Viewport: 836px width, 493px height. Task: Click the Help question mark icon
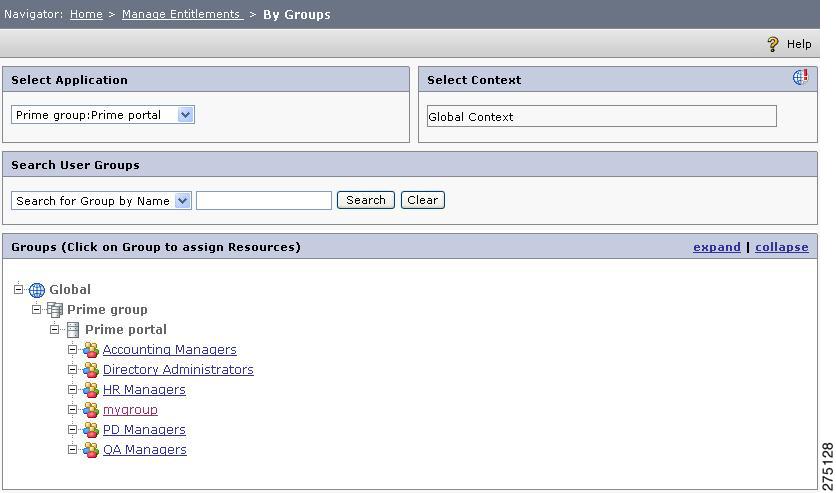773,44
